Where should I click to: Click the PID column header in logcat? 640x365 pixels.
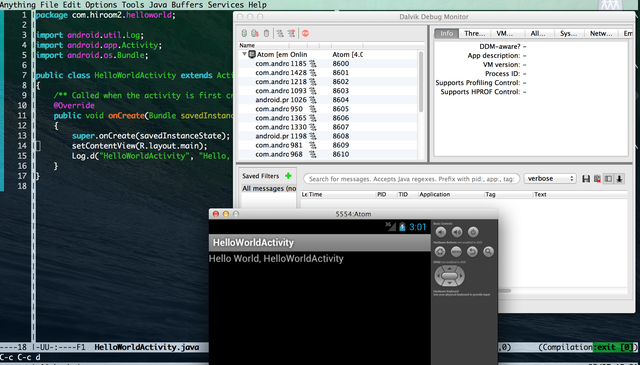(x=386, y=194)
